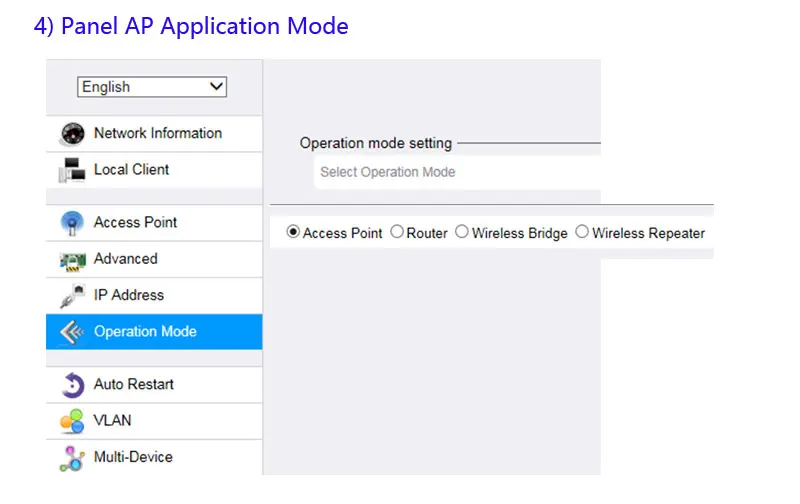Enable Wireless Repeater mode radio
Screen dimensions: 800x504
[x=582, y=232]
